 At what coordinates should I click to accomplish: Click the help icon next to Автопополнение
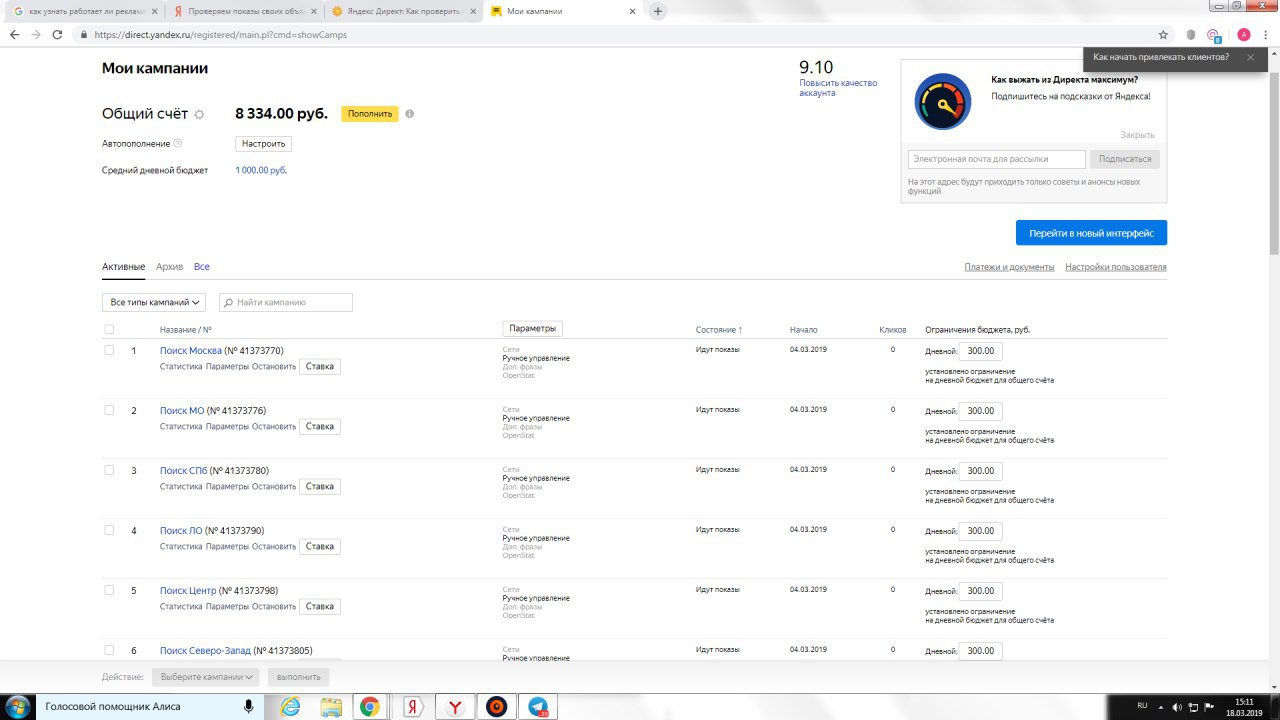click(x=178, y=144)
